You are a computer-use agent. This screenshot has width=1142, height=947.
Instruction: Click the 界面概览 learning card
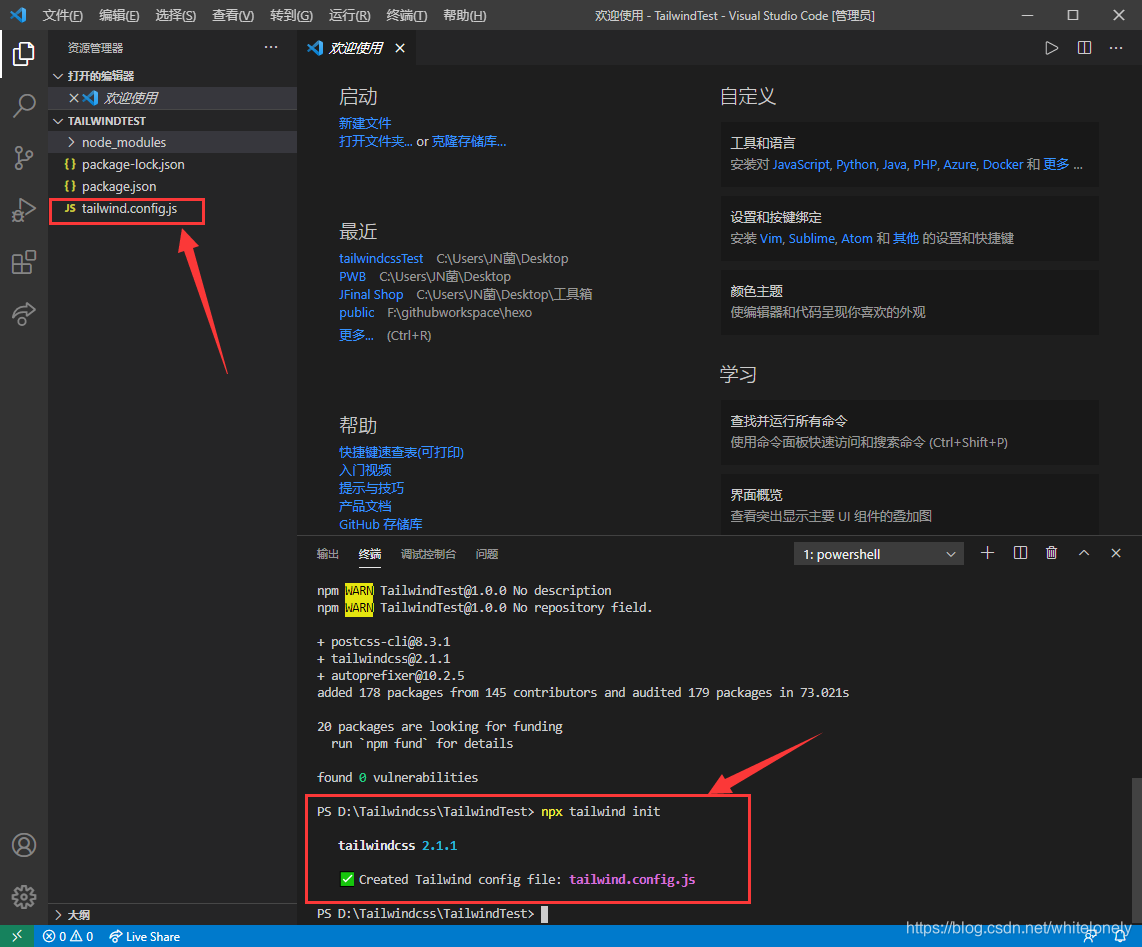(x=910, y=504)
